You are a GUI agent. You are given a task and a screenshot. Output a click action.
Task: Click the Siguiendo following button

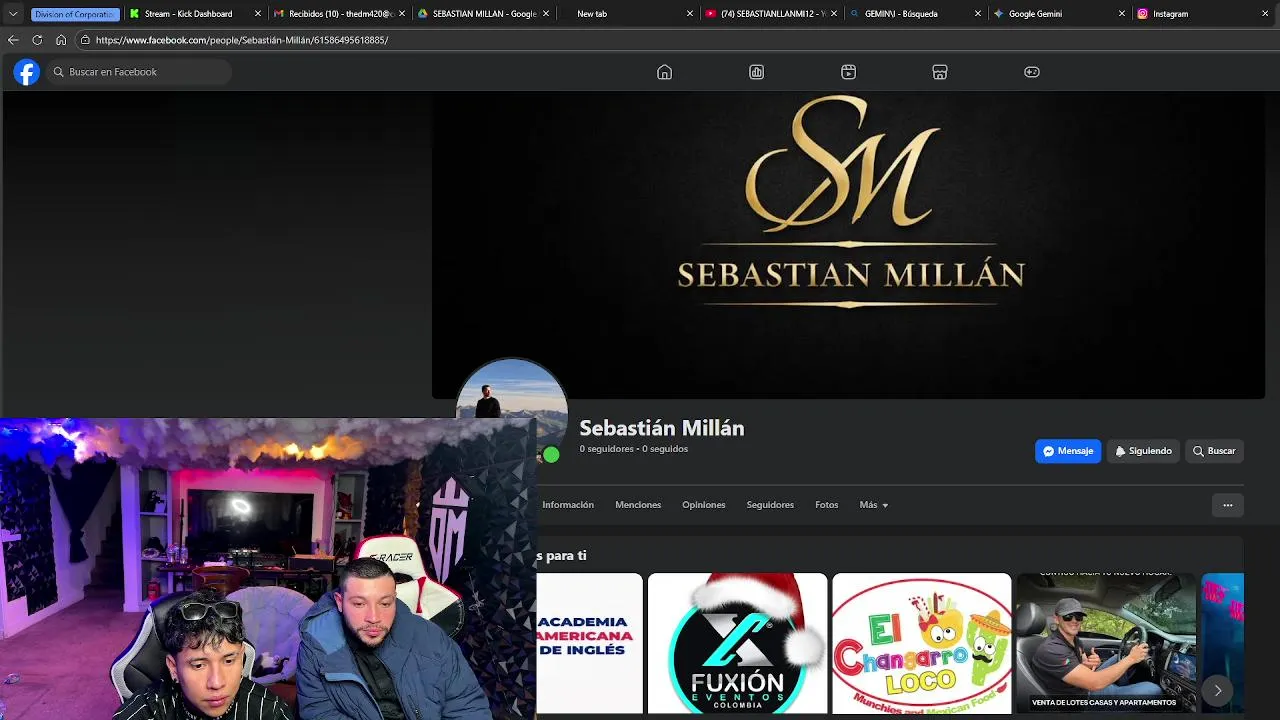(1143, 451)
